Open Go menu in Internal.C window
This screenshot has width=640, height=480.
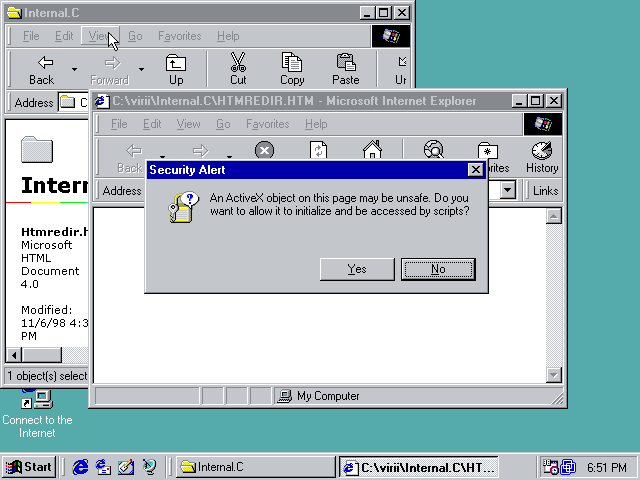pos(135,36)
